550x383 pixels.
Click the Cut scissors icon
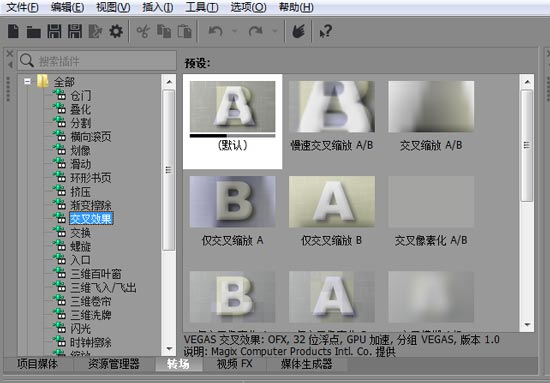pyautogui.click(x=143, y=31)
